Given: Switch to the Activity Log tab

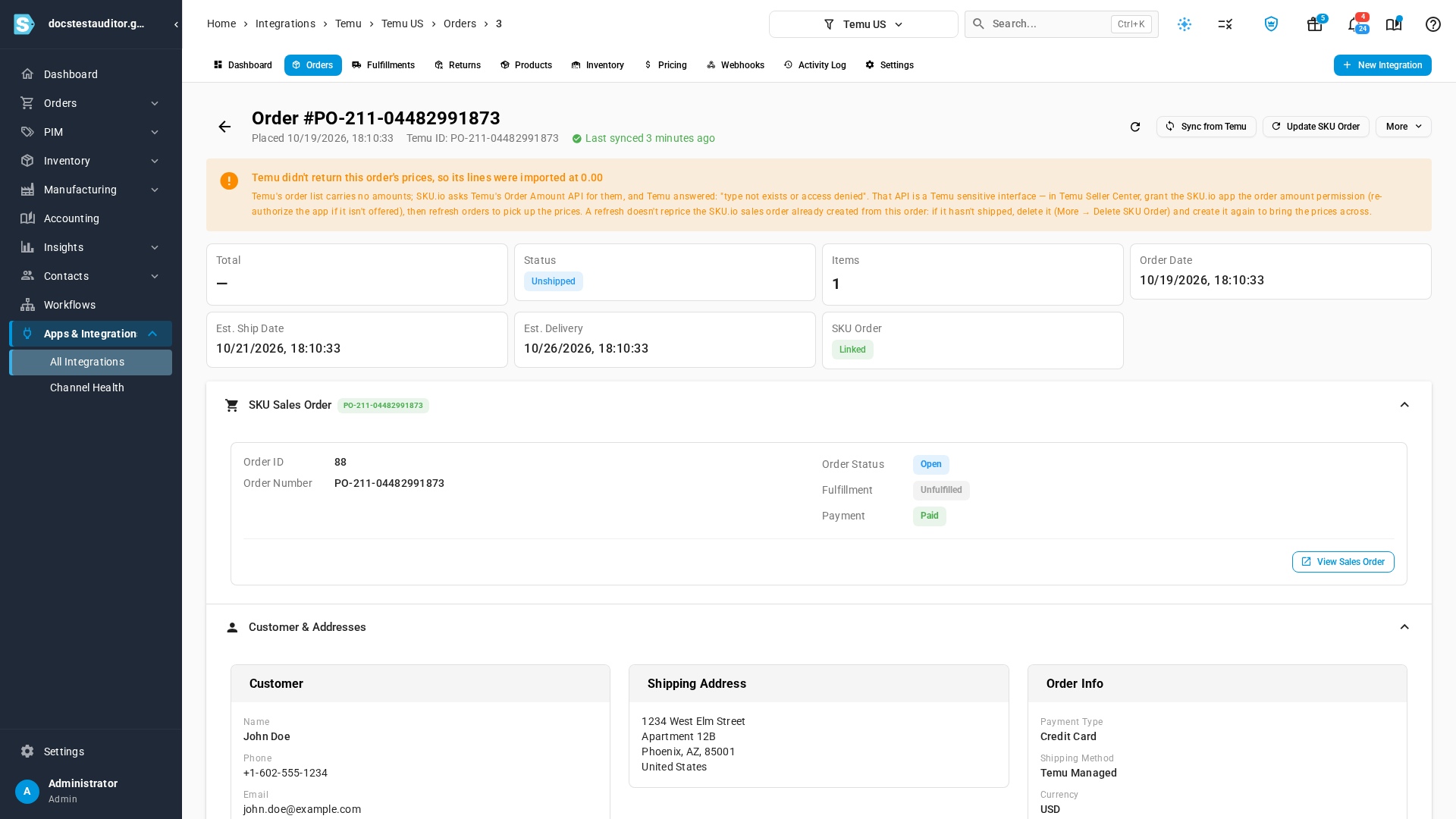Looking at the screenshot, I should point(815,65).
